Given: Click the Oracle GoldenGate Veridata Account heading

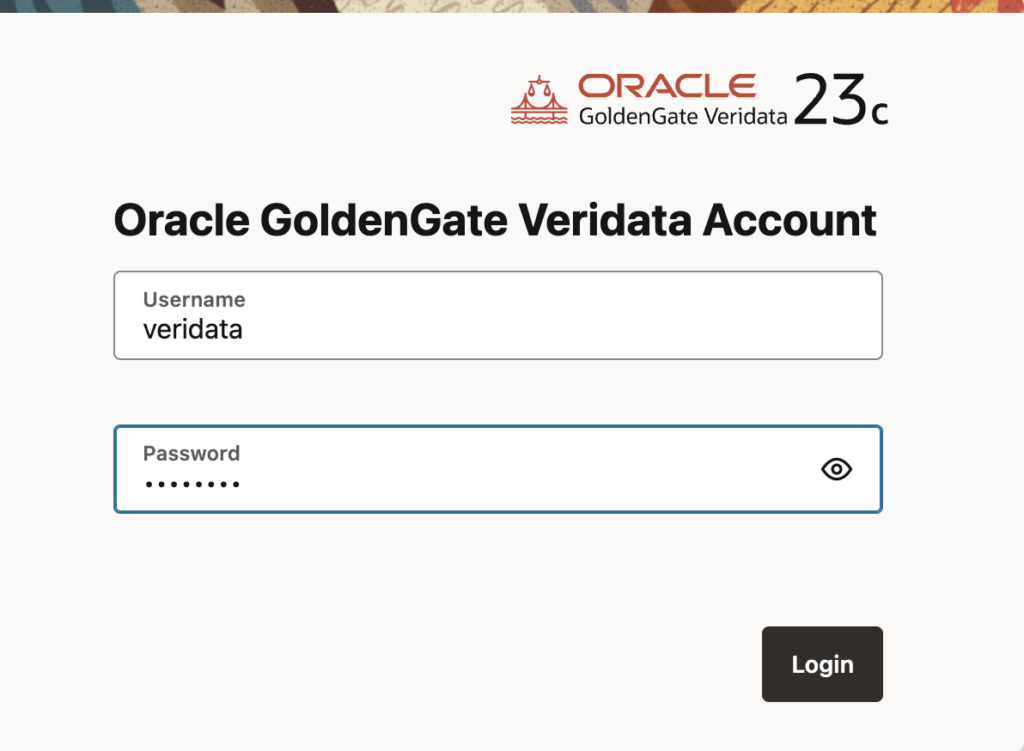Looking at the screenshot, I should click(x=495, y=220).
